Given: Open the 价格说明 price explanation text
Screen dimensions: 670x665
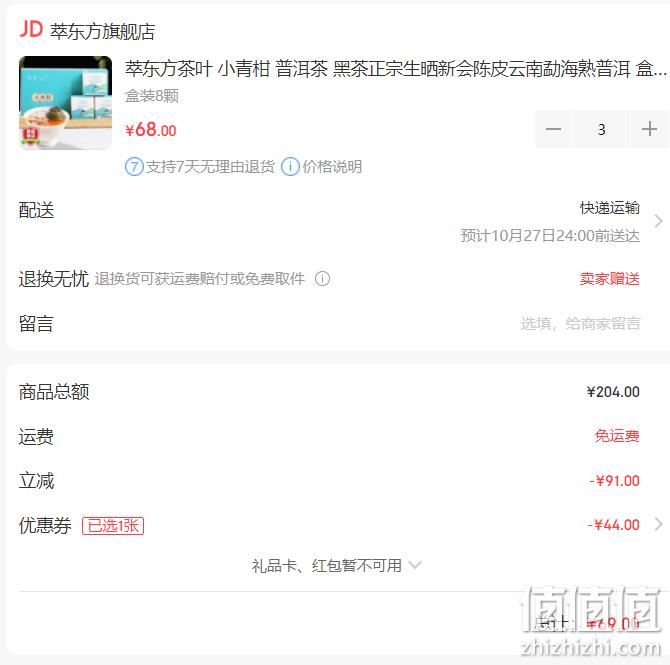Looking at the screenshot, I should (x=332, y=167).
